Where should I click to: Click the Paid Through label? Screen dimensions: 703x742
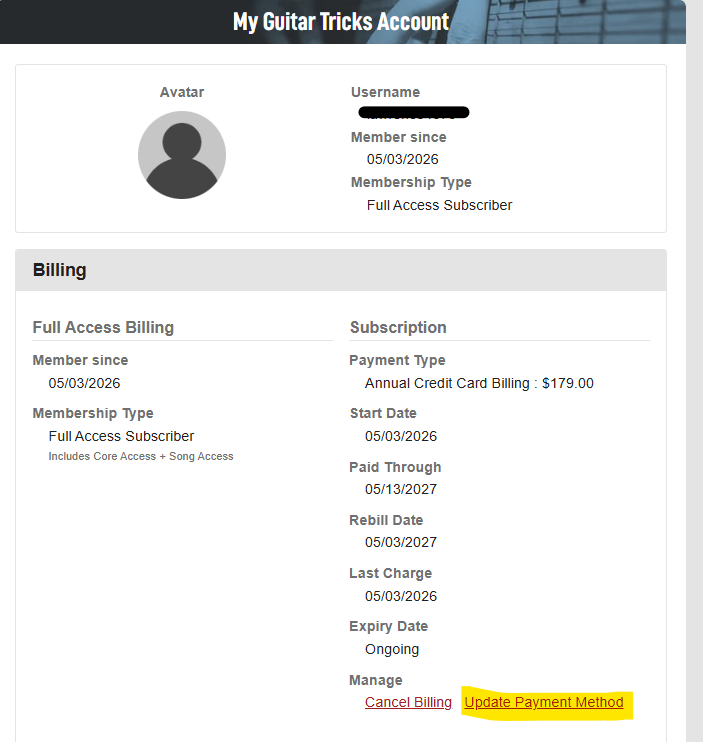[x=395, y=468]
